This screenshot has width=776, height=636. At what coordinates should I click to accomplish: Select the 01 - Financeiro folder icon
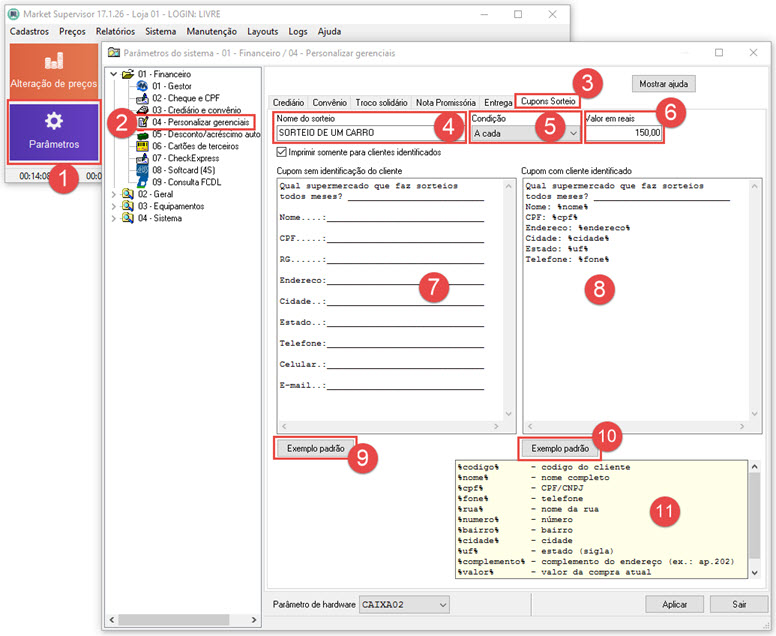[x=128, y=74]
